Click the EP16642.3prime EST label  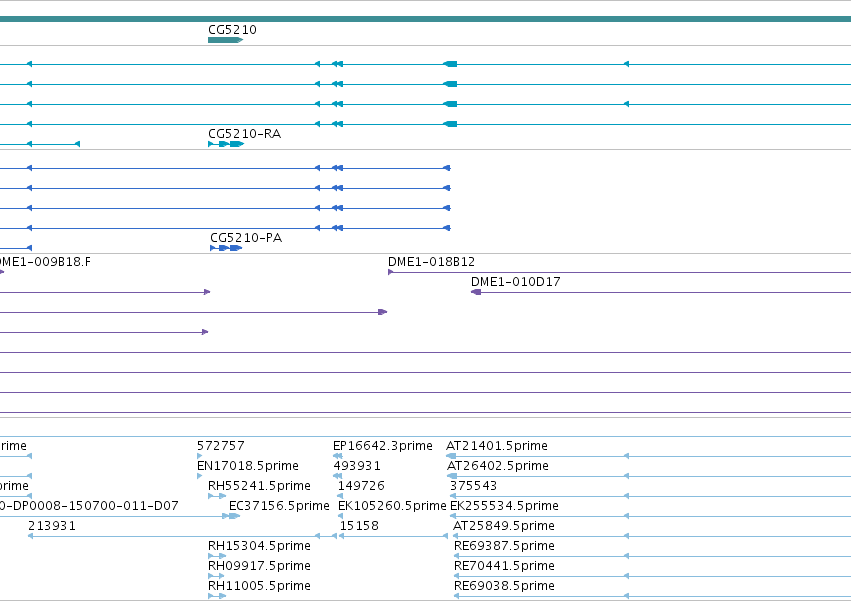[383, 446]
